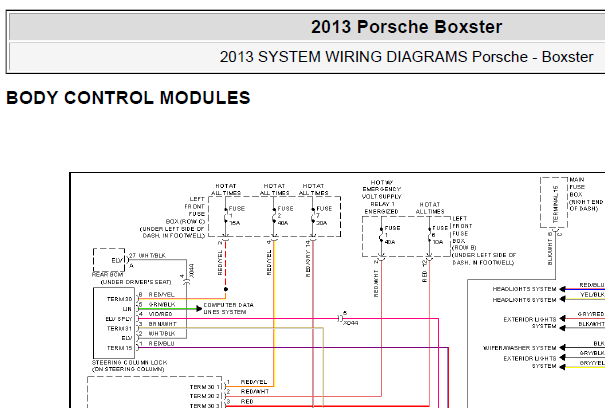Click the 10A fuse 6 symbol
This screenshot has width=605, height=408.
[x=429, y=235]
